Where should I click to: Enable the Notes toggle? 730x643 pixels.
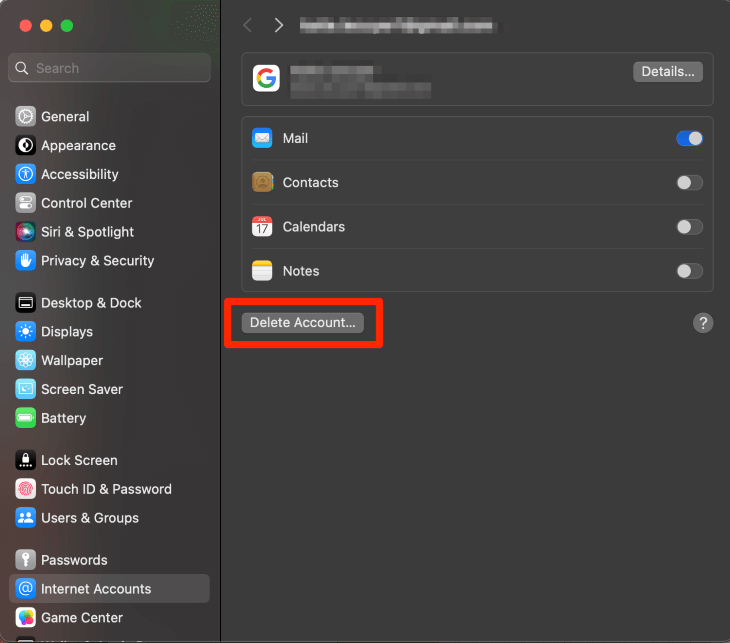689,271
